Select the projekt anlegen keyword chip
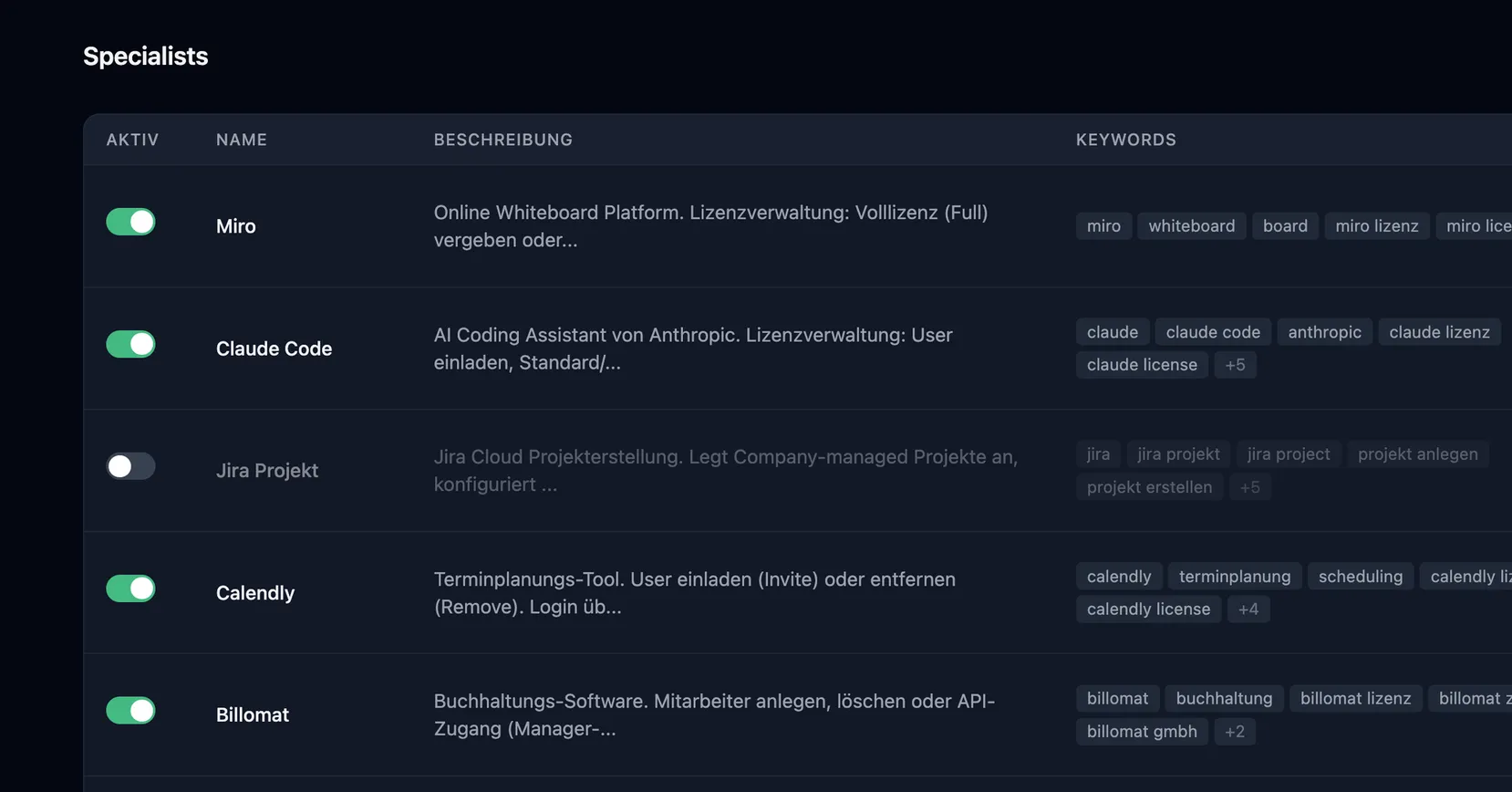 pos(1418,453)
